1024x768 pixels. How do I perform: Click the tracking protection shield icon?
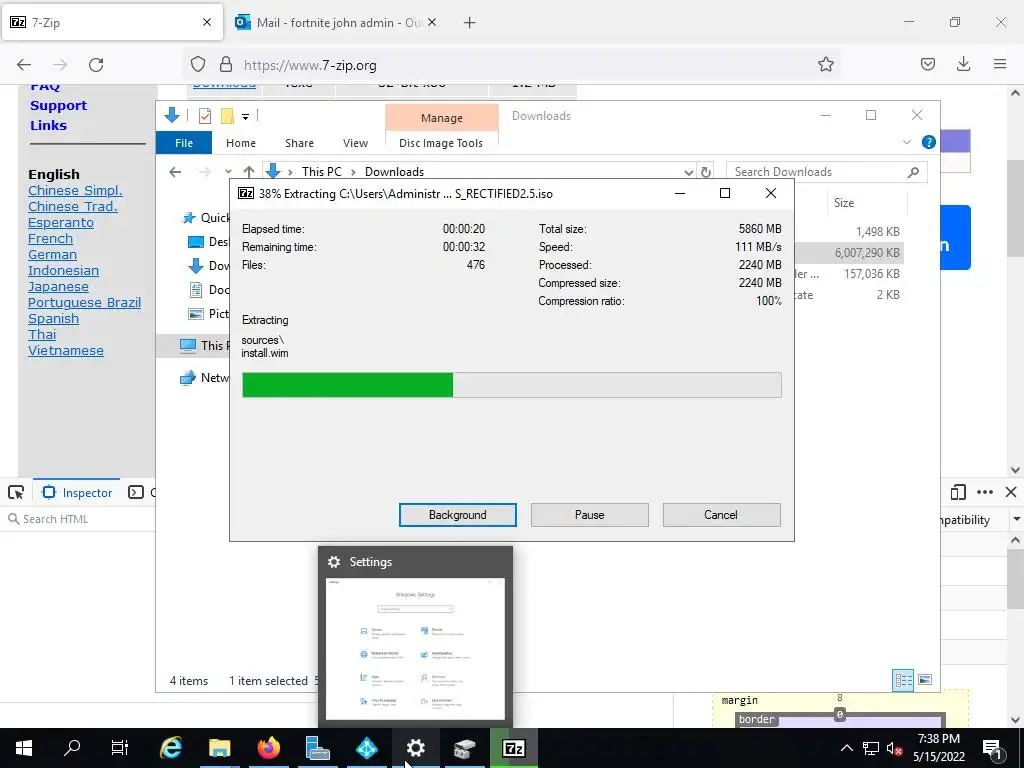click(x=198, y=64)
